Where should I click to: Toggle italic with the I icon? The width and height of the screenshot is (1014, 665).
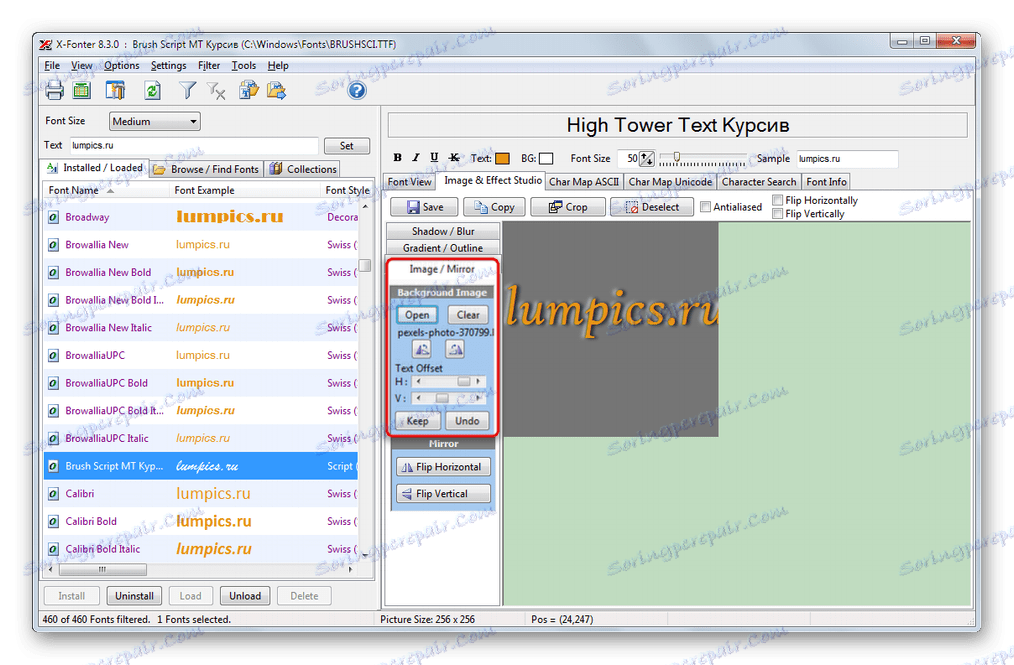click(416, 158)
